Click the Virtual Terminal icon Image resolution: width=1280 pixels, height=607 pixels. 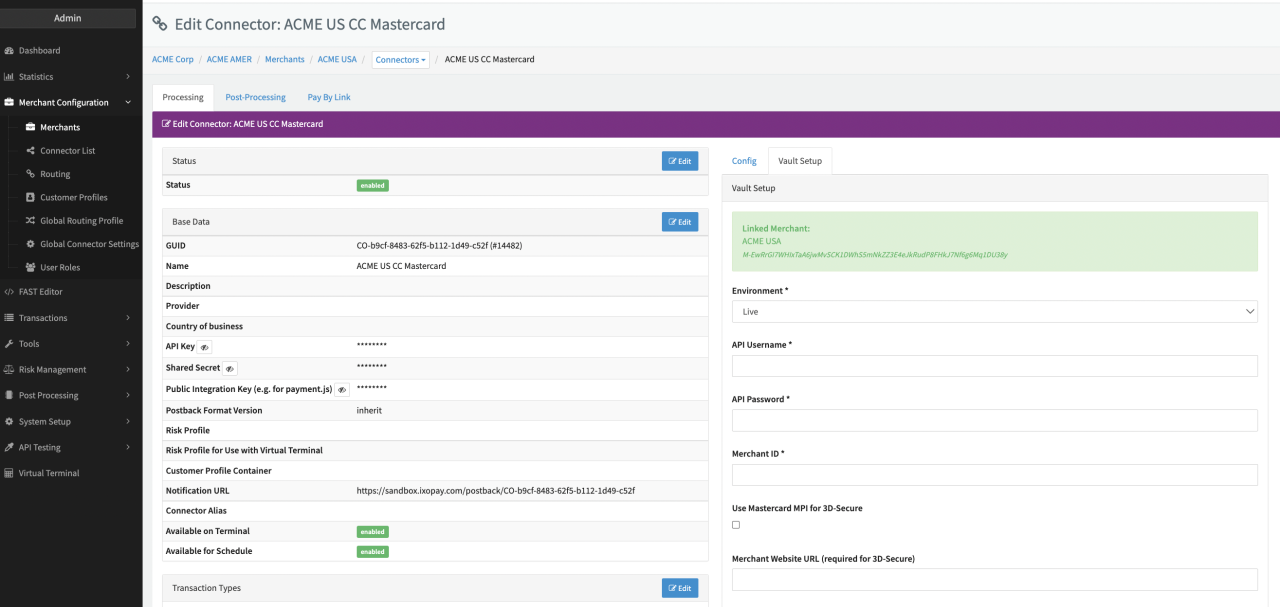(9, 473)
